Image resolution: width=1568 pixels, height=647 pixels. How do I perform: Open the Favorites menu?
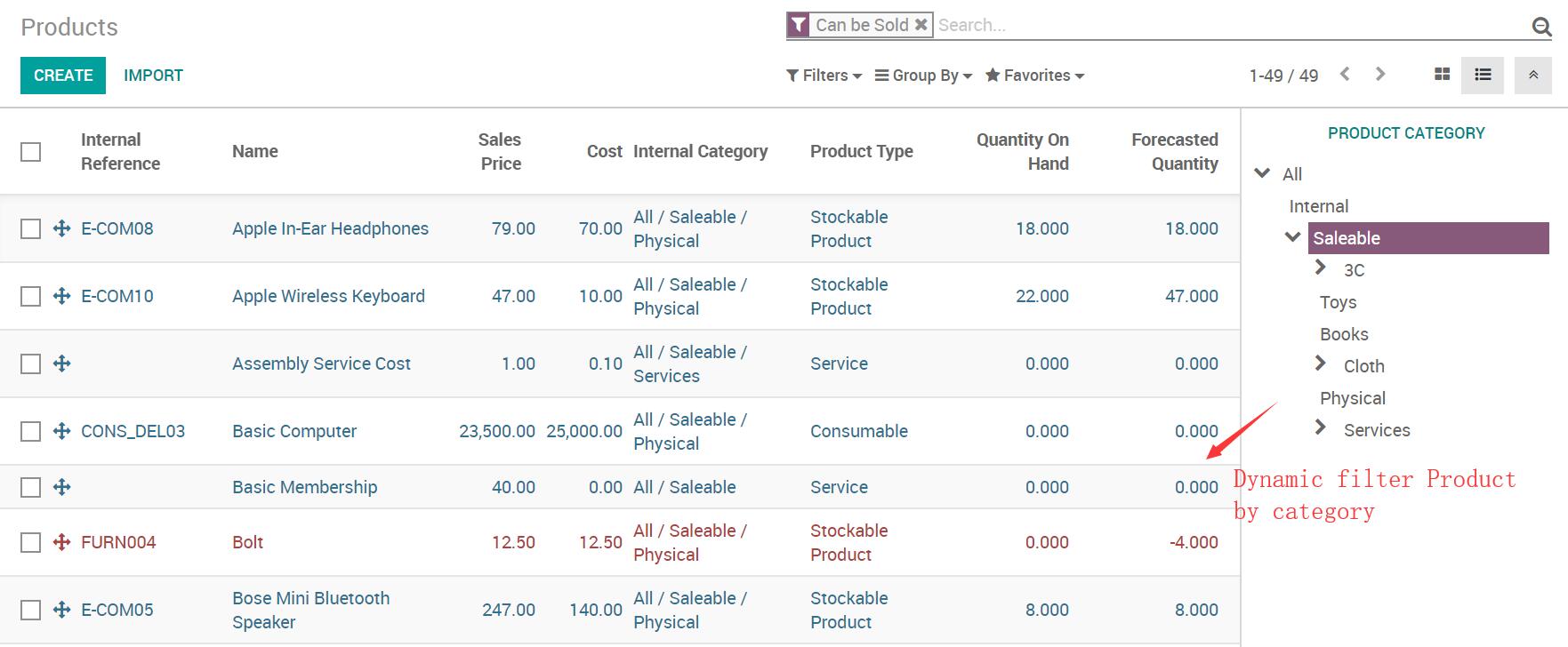click(x=1035, y=76)
